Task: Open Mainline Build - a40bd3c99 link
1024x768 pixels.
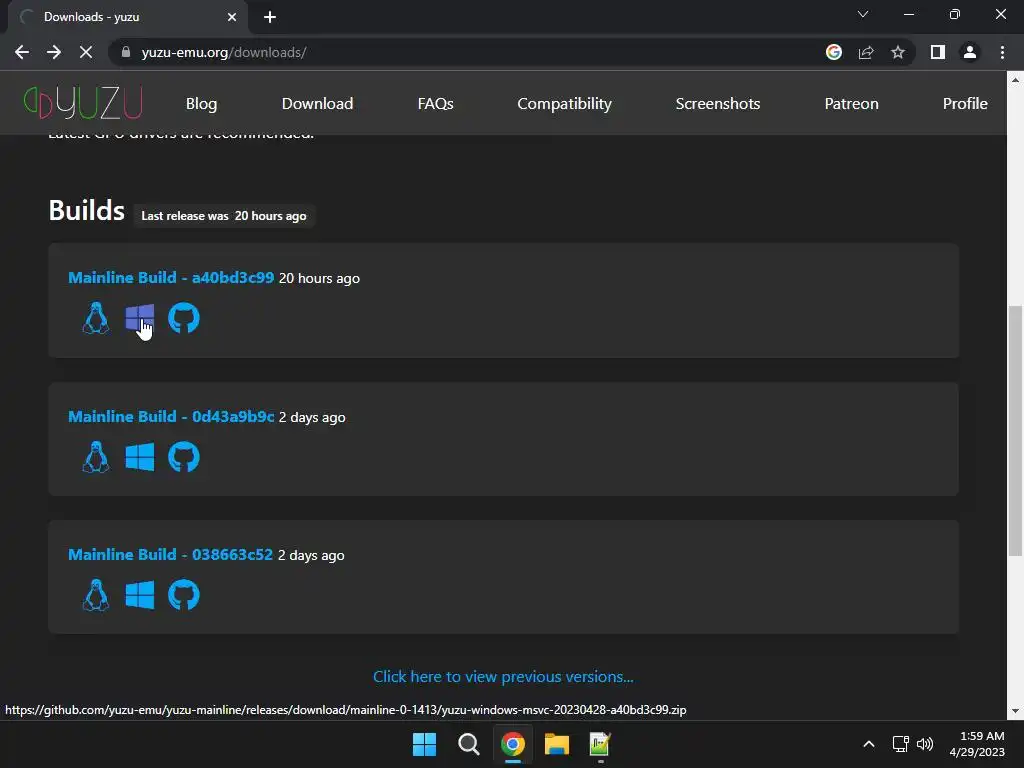Action: point(171,278)
